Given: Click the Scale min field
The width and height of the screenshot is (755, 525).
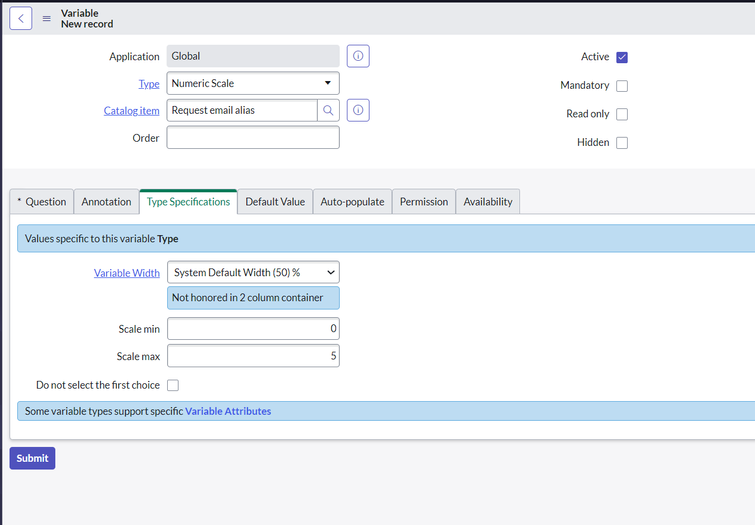Looking at the screenshot, I should click(253, 329).
